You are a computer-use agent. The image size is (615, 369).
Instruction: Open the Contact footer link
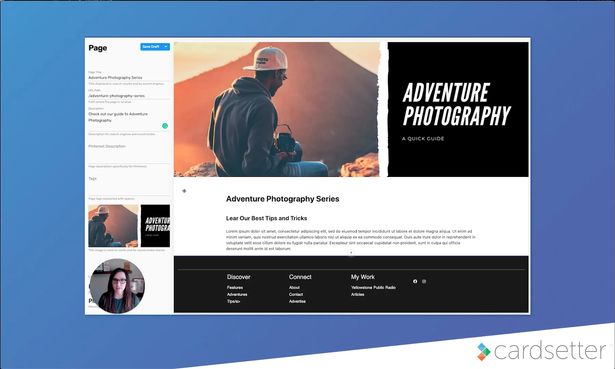coord(296,294)
